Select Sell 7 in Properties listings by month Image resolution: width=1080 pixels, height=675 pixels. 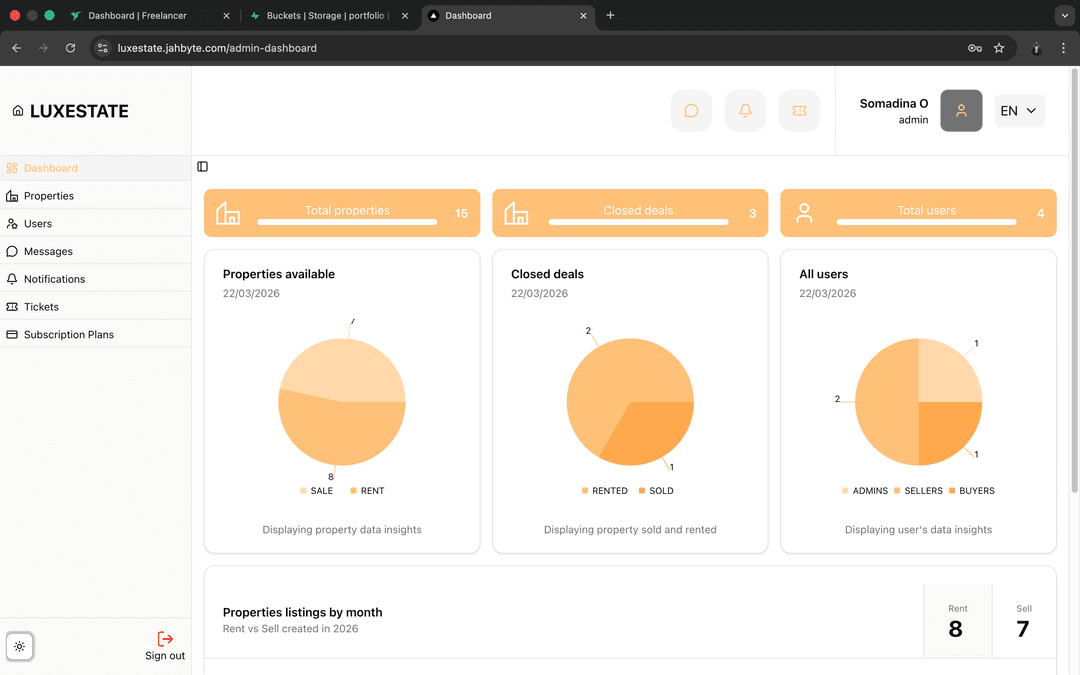[x=1023, y=622]
